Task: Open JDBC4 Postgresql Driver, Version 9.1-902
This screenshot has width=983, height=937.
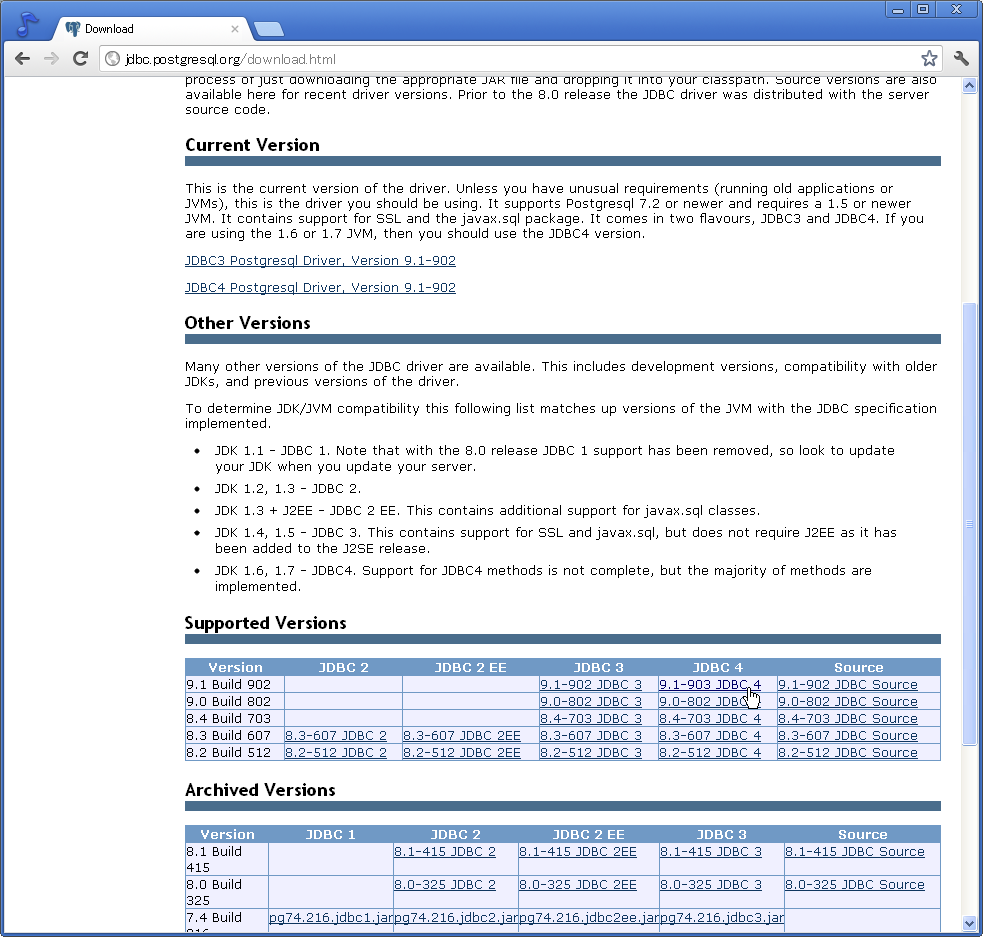Action: [x=320, y=287]
